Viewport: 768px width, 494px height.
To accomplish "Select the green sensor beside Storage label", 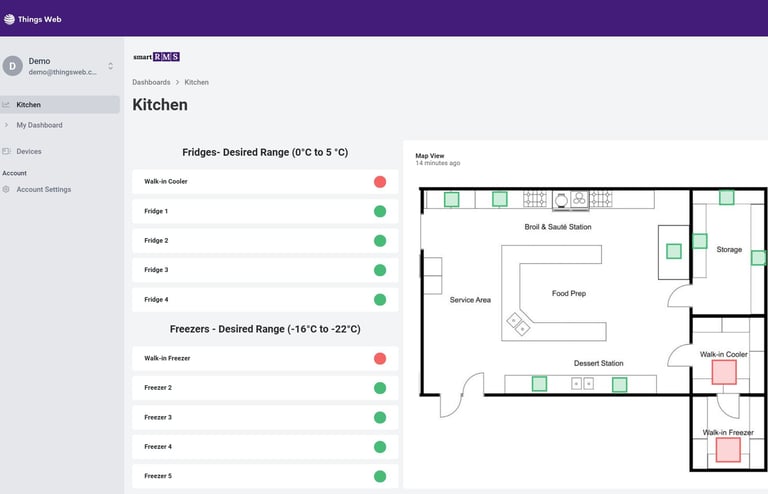I will [700, 241].
